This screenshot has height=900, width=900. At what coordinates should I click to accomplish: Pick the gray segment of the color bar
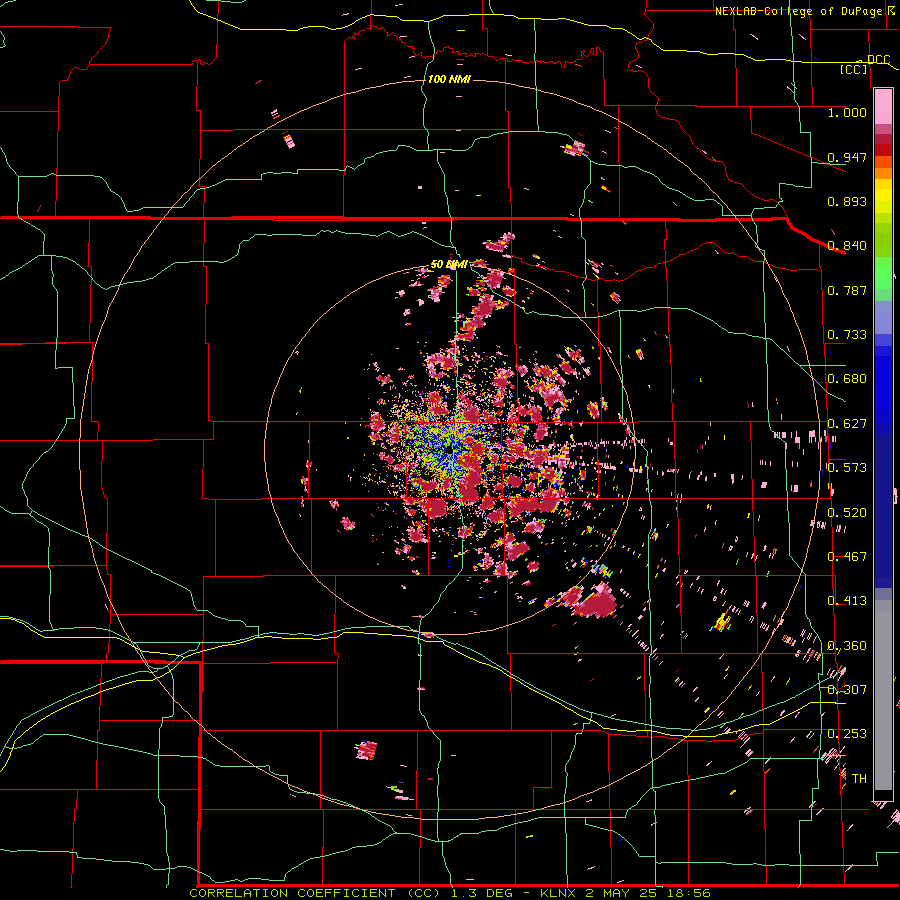tap(883, 695)
